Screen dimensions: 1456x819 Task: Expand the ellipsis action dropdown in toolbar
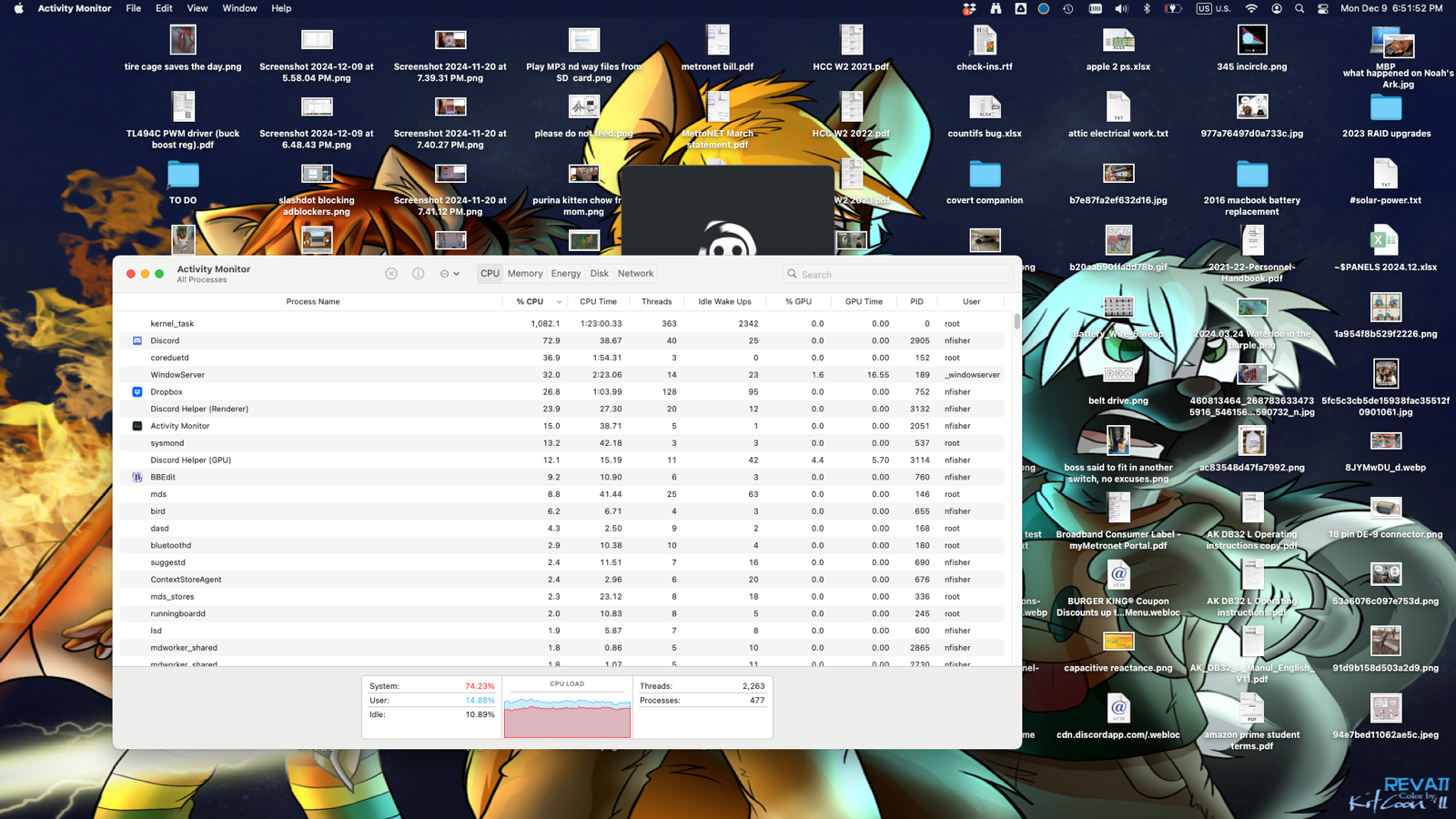point(450,274)
